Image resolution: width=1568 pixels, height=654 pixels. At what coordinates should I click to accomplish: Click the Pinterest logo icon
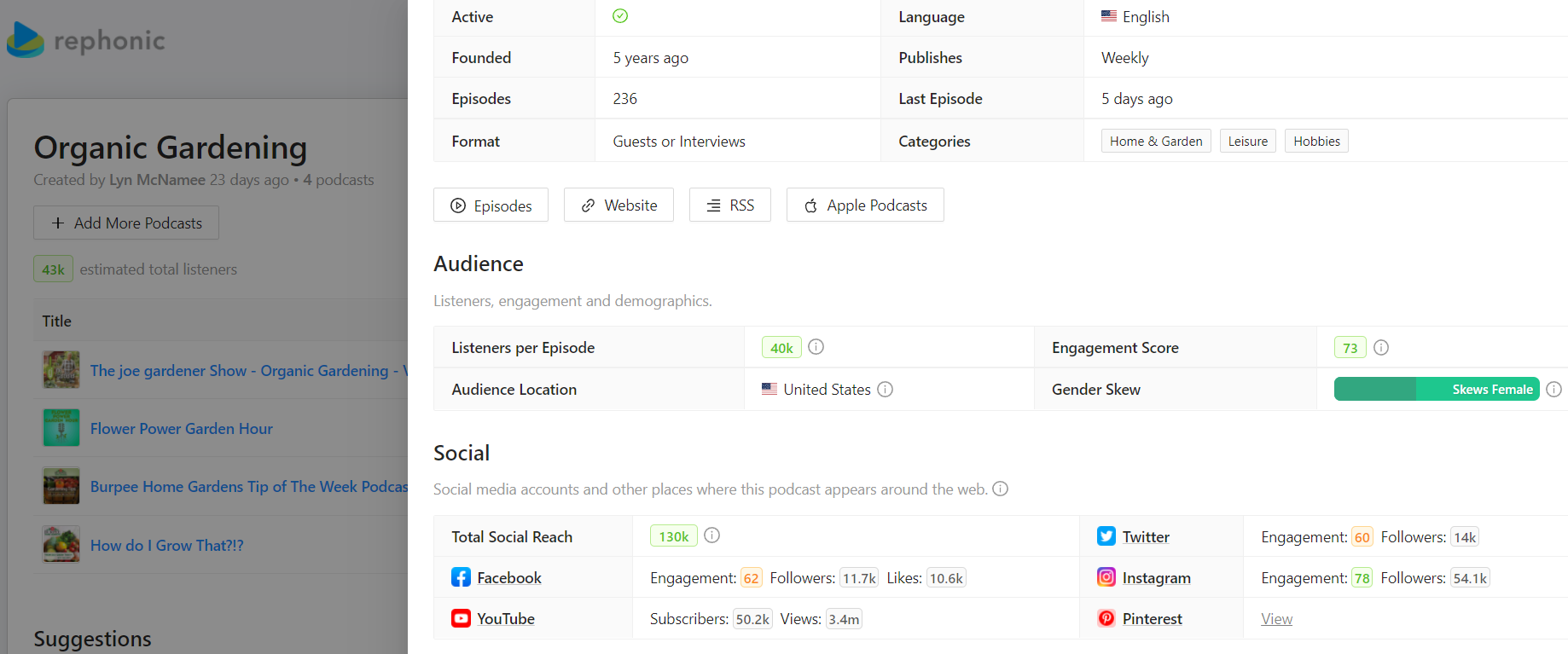tap(1106, 618)
